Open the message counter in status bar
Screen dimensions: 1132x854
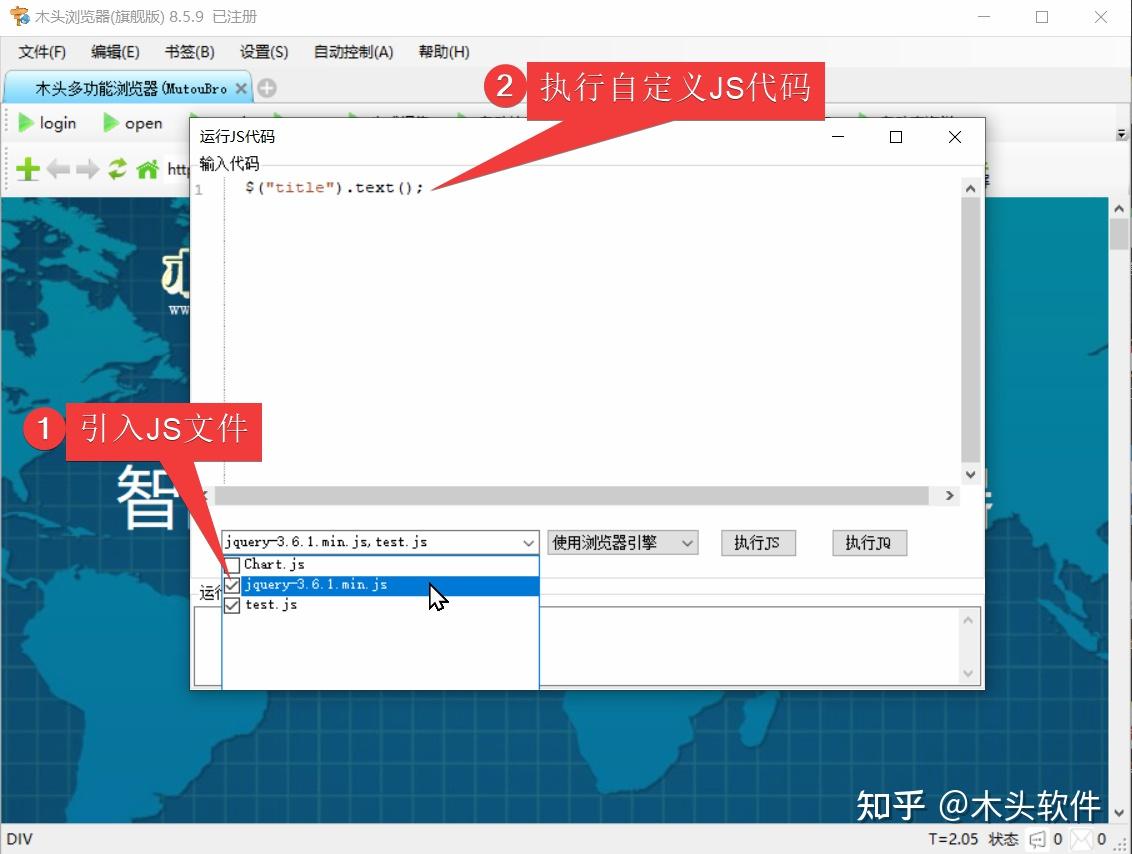(1038, 839)
